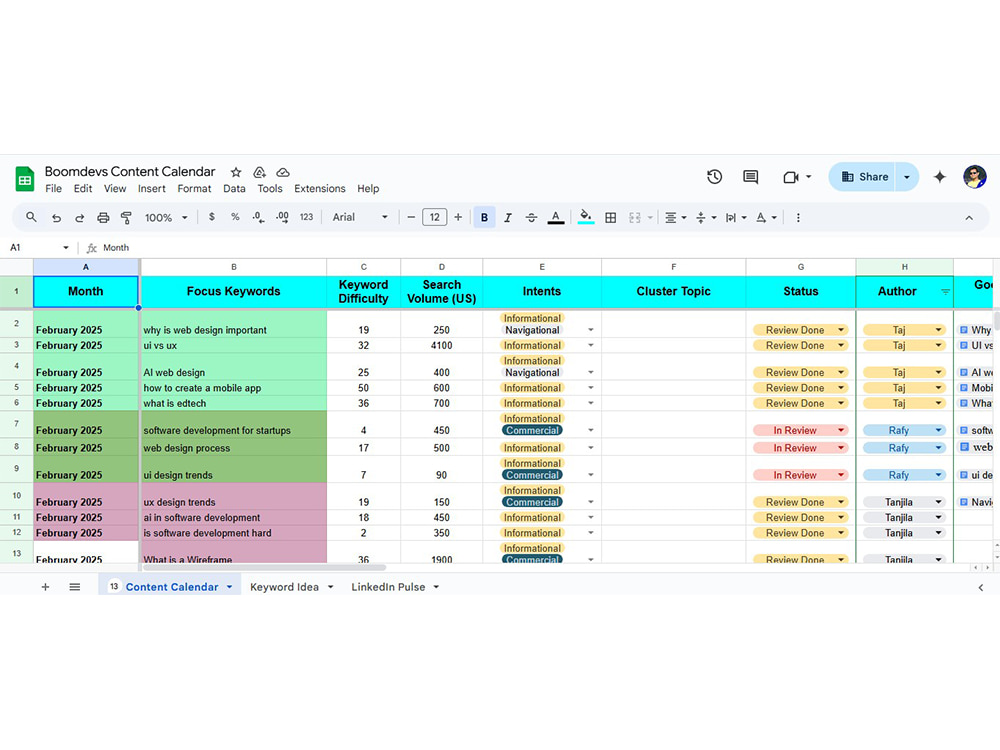The image size is (1000, 750).
Task: Open the Insert menu
Action: tap(152, 189)
